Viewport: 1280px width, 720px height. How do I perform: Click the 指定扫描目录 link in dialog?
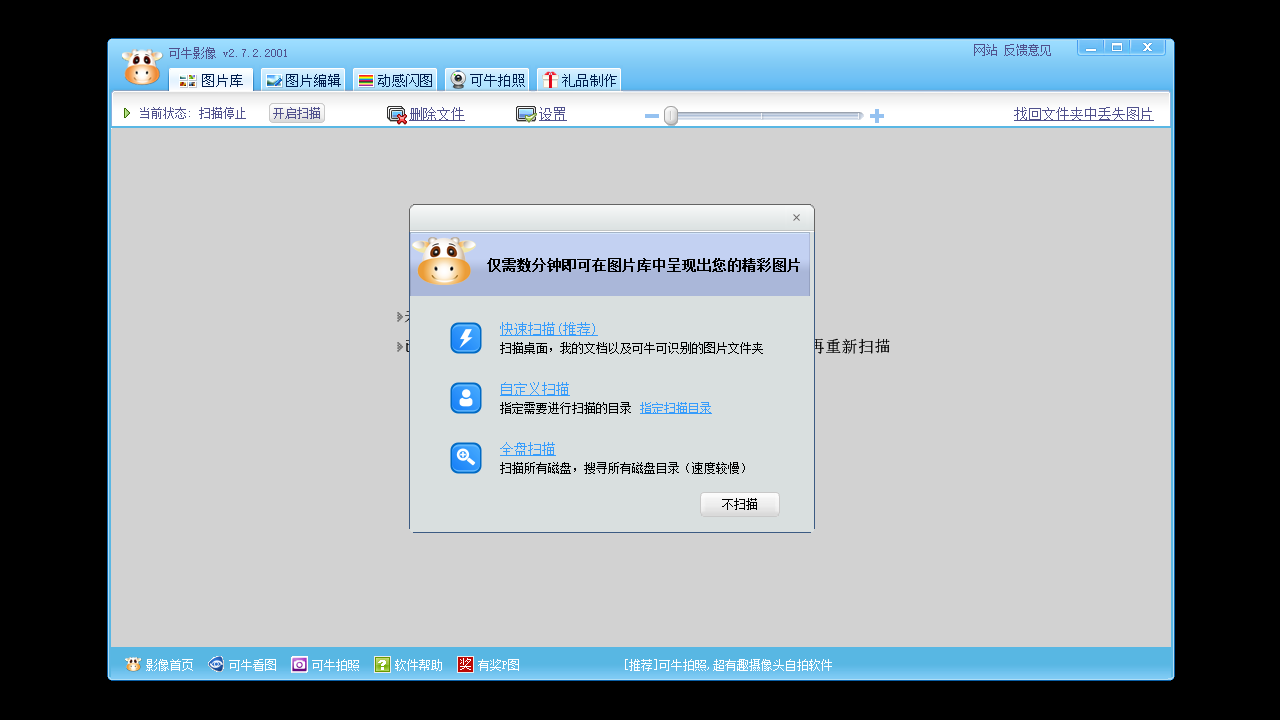(675, 407)
